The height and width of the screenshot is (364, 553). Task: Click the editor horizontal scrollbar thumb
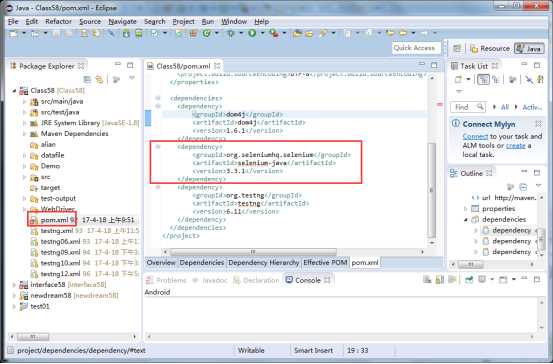point(253,252)
